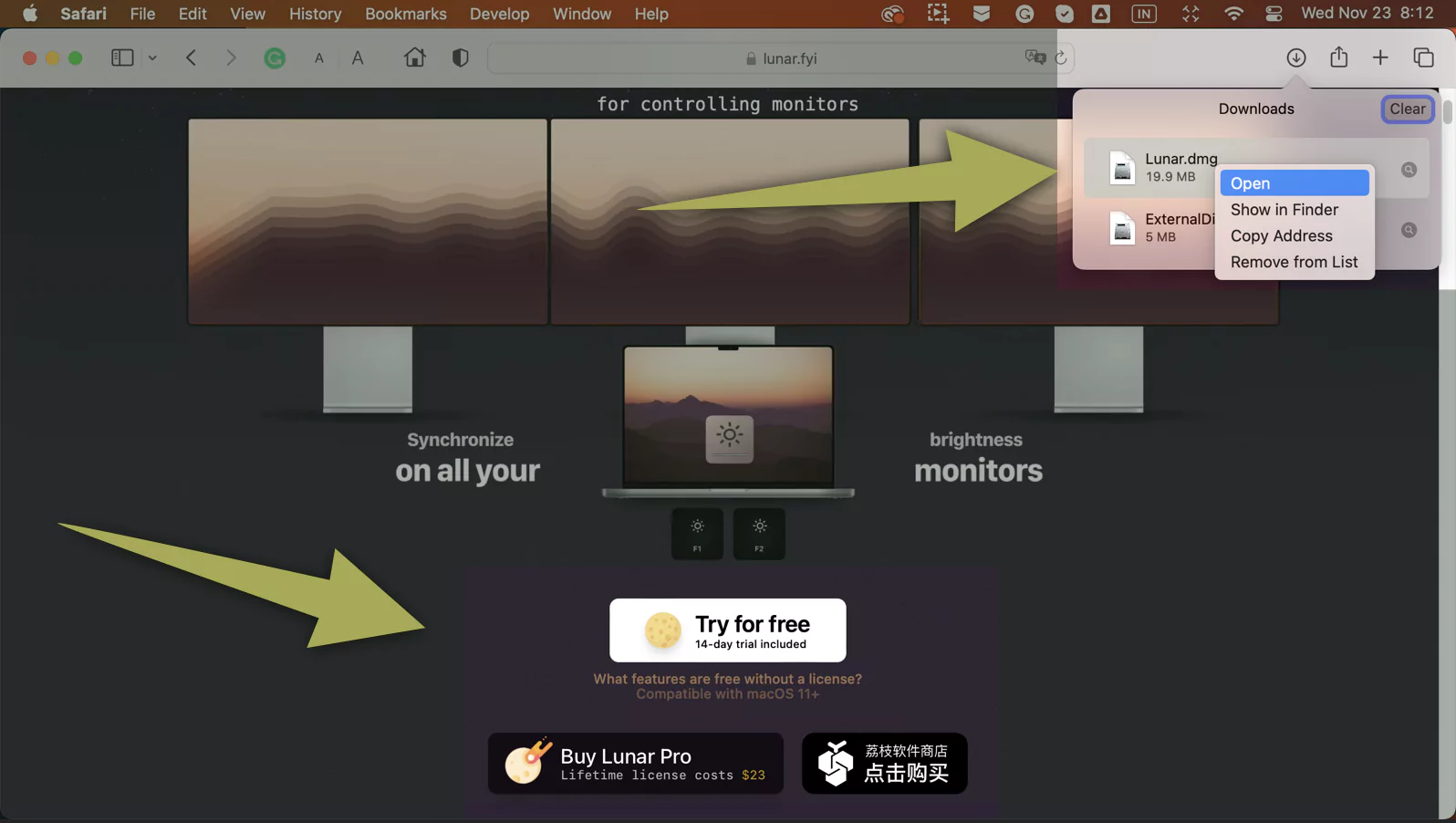
Task: Toggle the Downloads toolbar button
Action: coord(1295,57)
